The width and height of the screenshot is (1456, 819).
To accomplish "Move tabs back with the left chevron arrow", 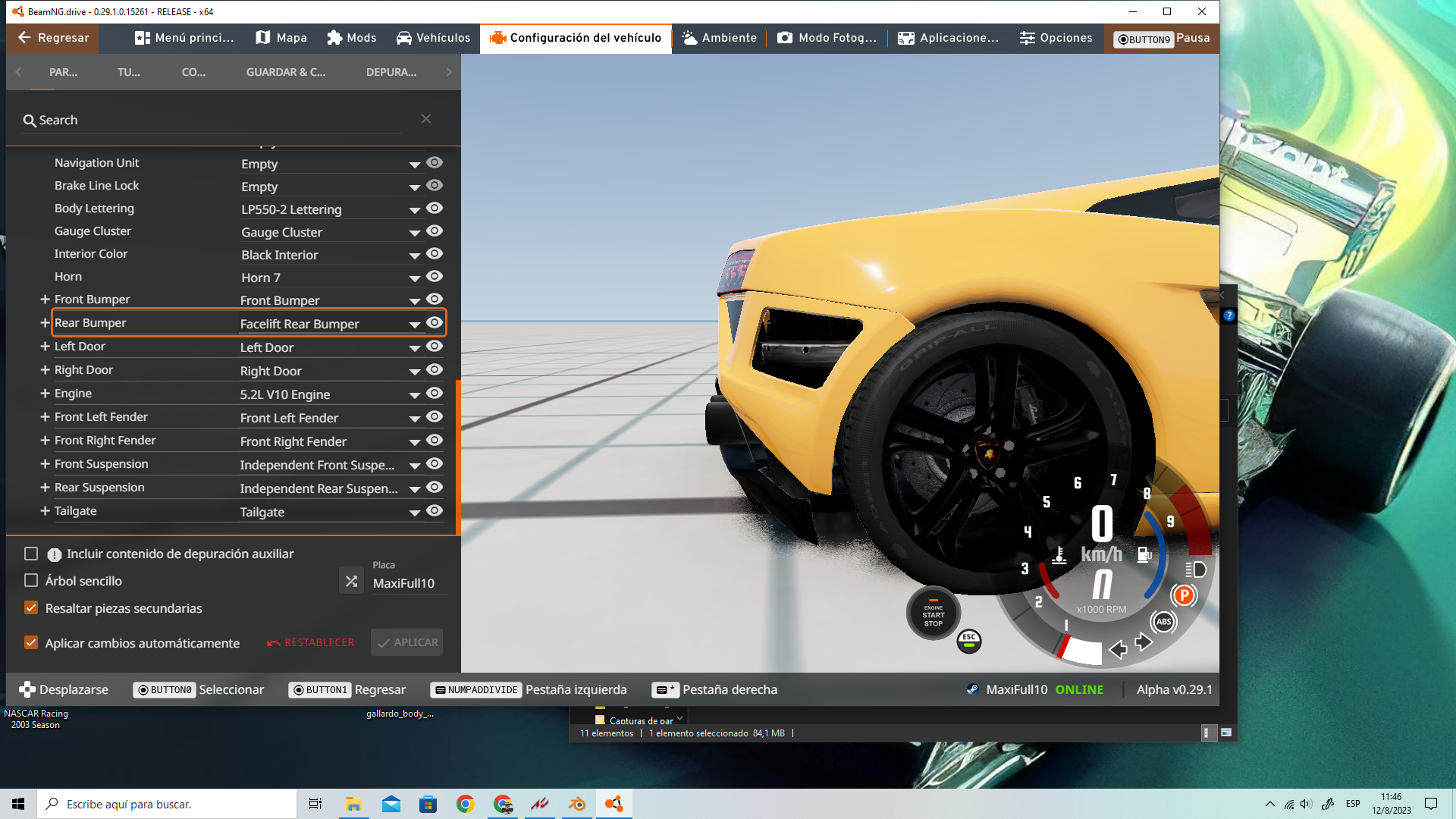I will pos(18,72).
